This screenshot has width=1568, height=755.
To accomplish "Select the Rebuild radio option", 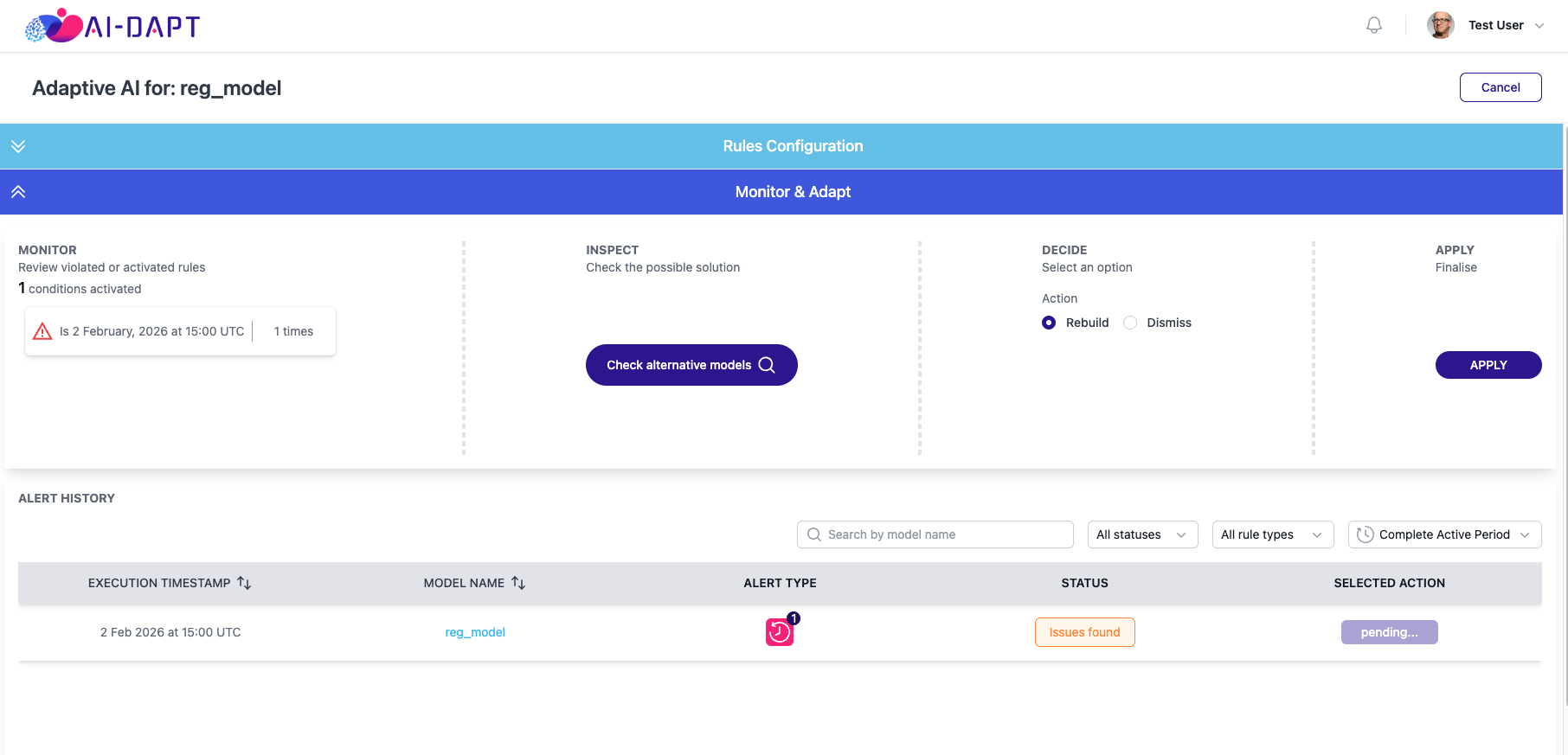I will [x=1049, y=323].
